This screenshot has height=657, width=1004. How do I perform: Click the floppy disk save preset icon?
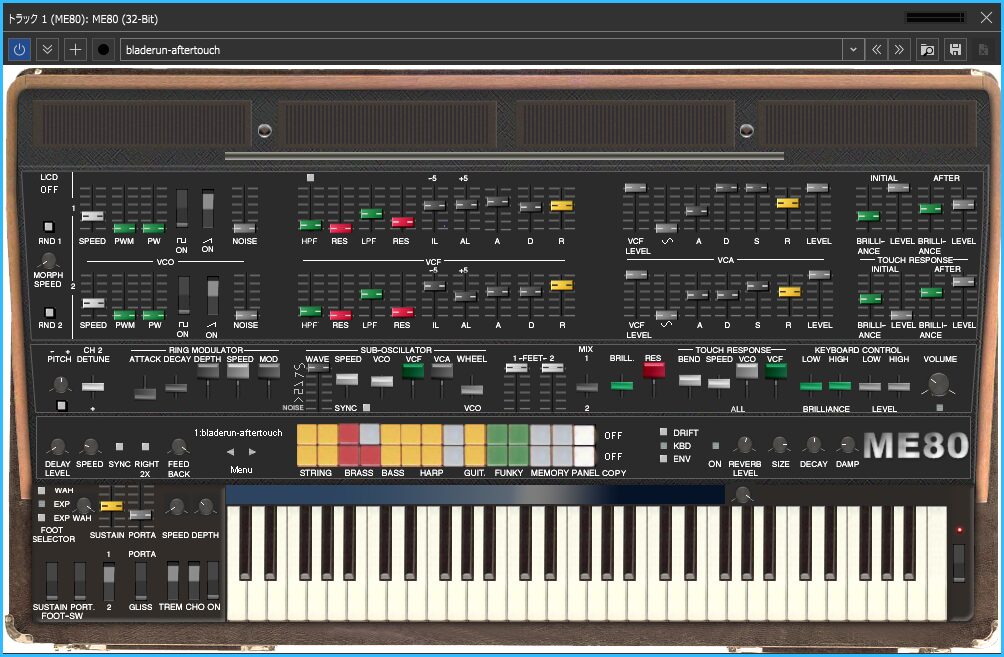(955, 49)
